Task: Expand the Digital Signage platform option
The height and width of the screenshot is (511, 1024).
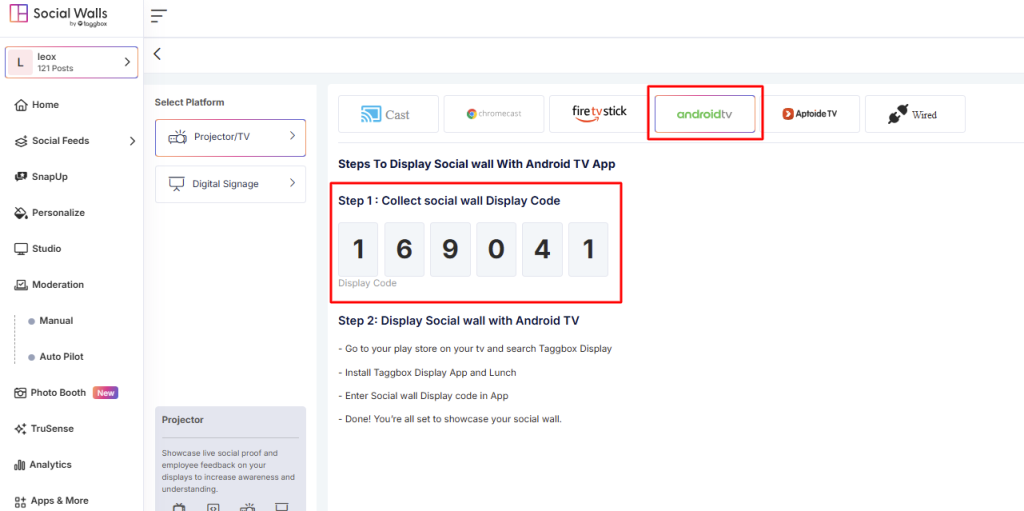Action: (x=230, y=184)
